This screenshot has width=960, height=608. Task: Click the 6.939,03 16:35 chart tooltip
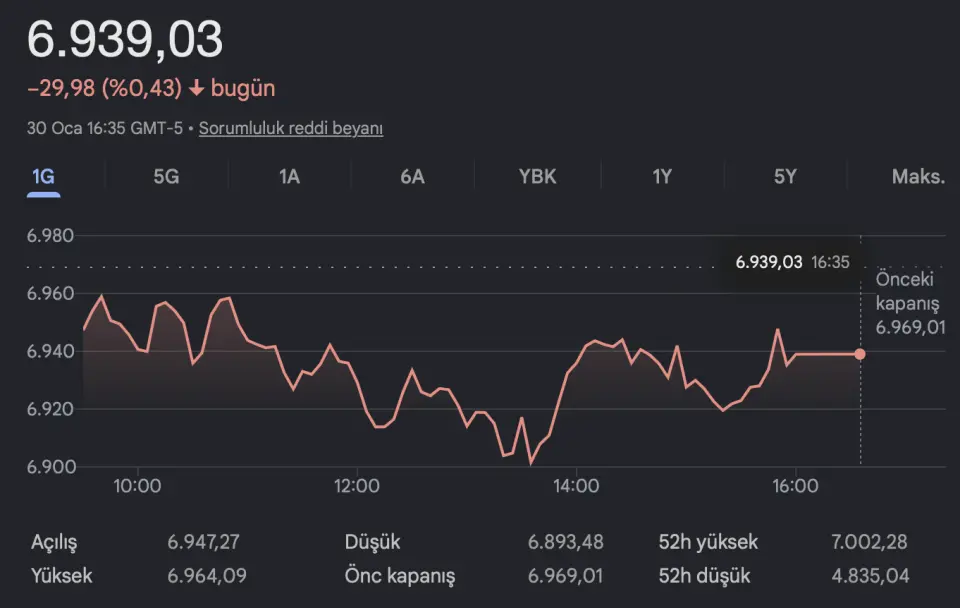point(792,262)
